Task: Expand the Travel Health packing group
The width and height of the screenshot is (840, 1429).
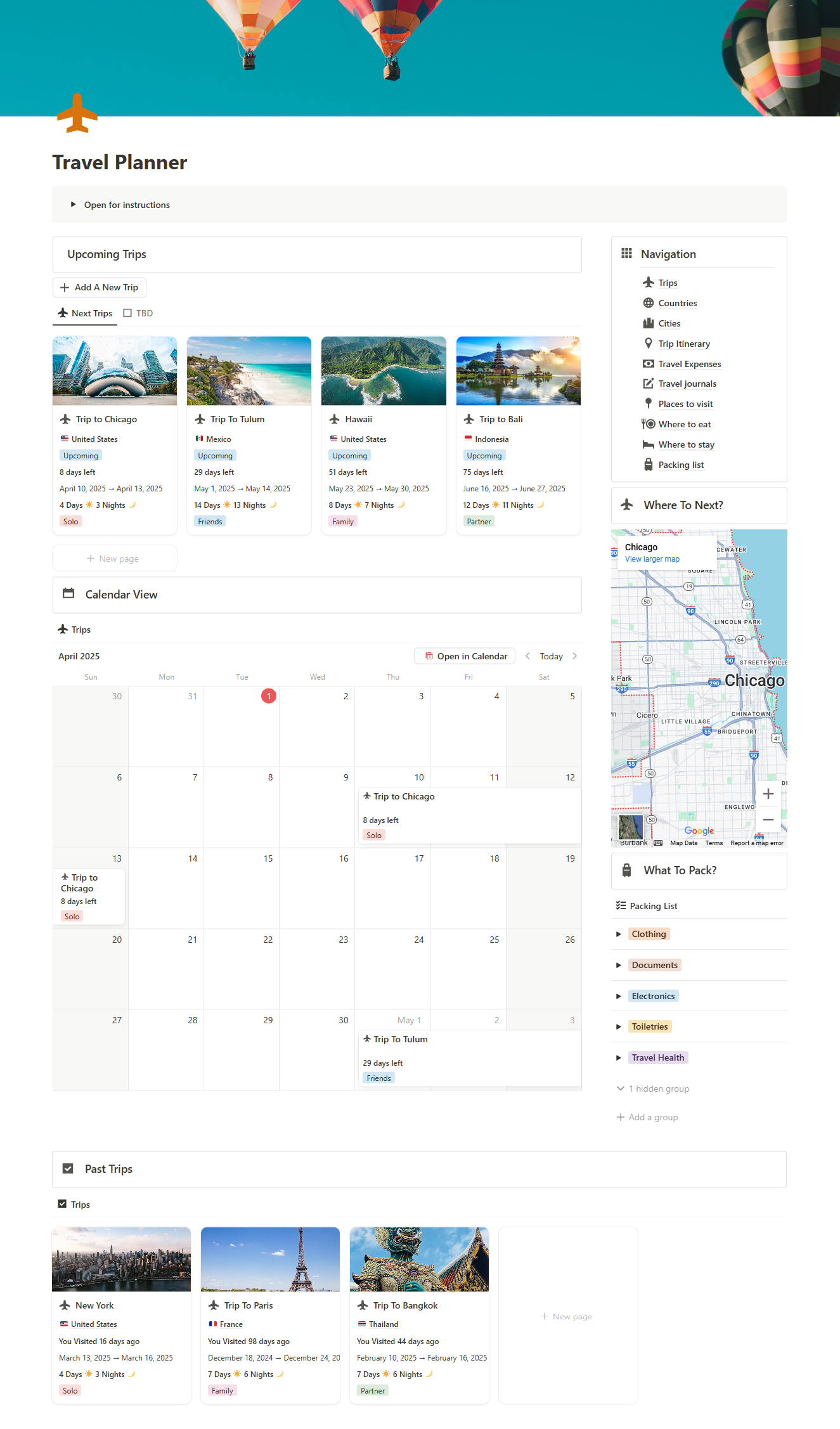Action: point(619,1057)
